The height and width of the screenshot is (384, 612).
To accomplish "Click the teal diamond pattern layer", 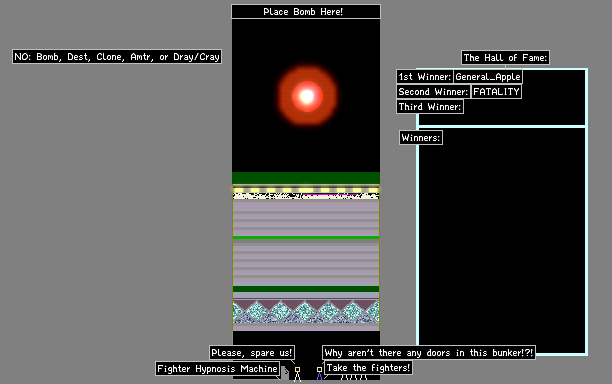I will click(x=306, y=311).
